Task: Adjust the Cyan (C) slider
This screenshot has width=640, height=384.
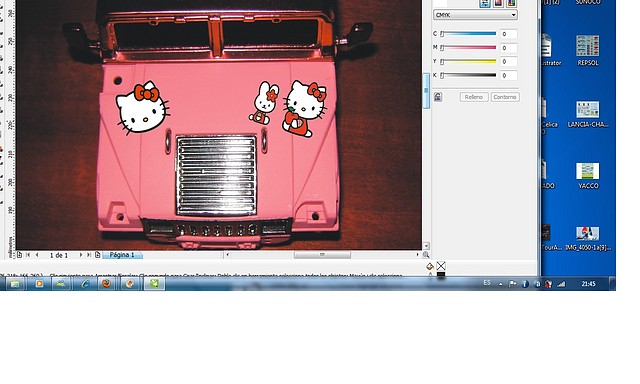Action: coord(469,34)
